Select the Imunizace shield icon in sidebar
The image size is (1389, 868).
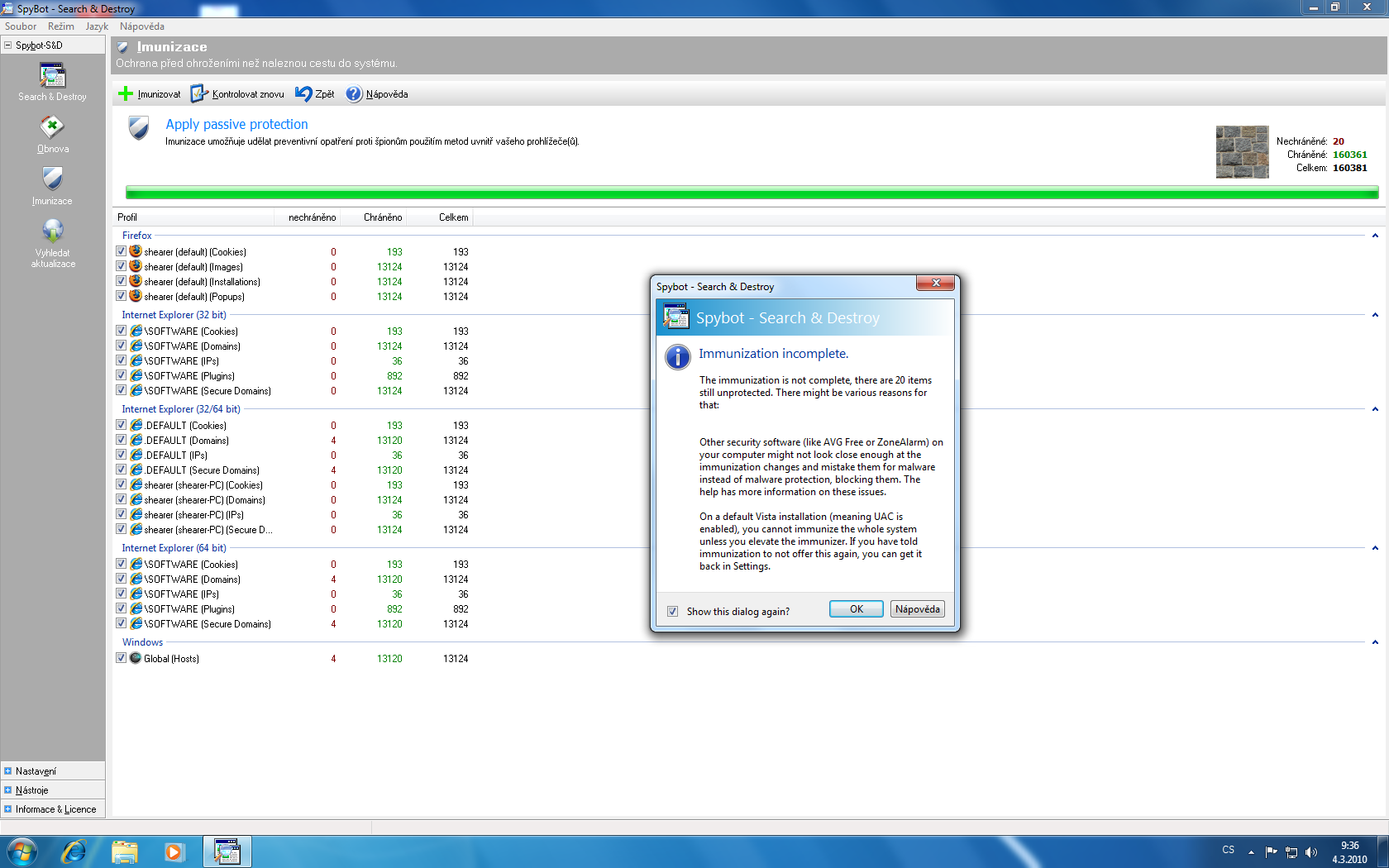pyautogui.click(x=52, y=179)
